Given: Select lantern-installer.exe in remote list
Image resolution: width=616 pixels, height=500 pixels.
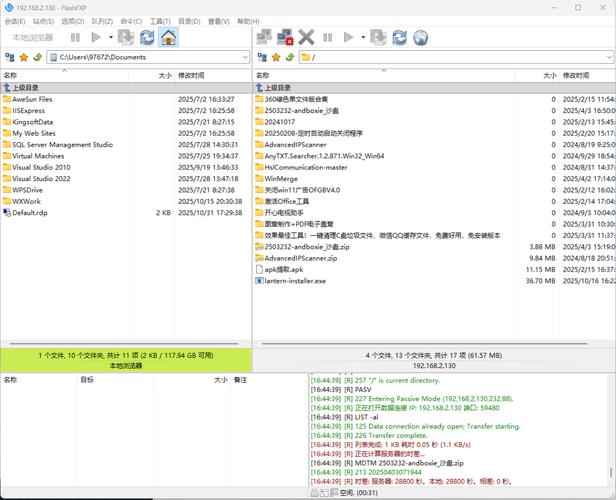Looking at the screenshot, I should tap(294, 281).
